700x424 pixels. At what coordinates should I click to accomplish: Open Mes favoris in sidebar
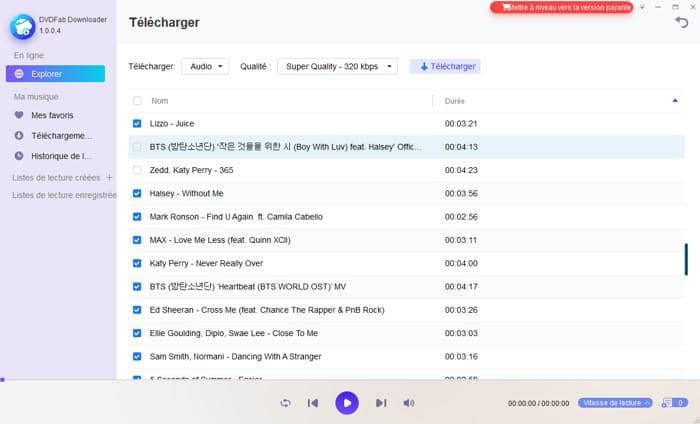52,115
